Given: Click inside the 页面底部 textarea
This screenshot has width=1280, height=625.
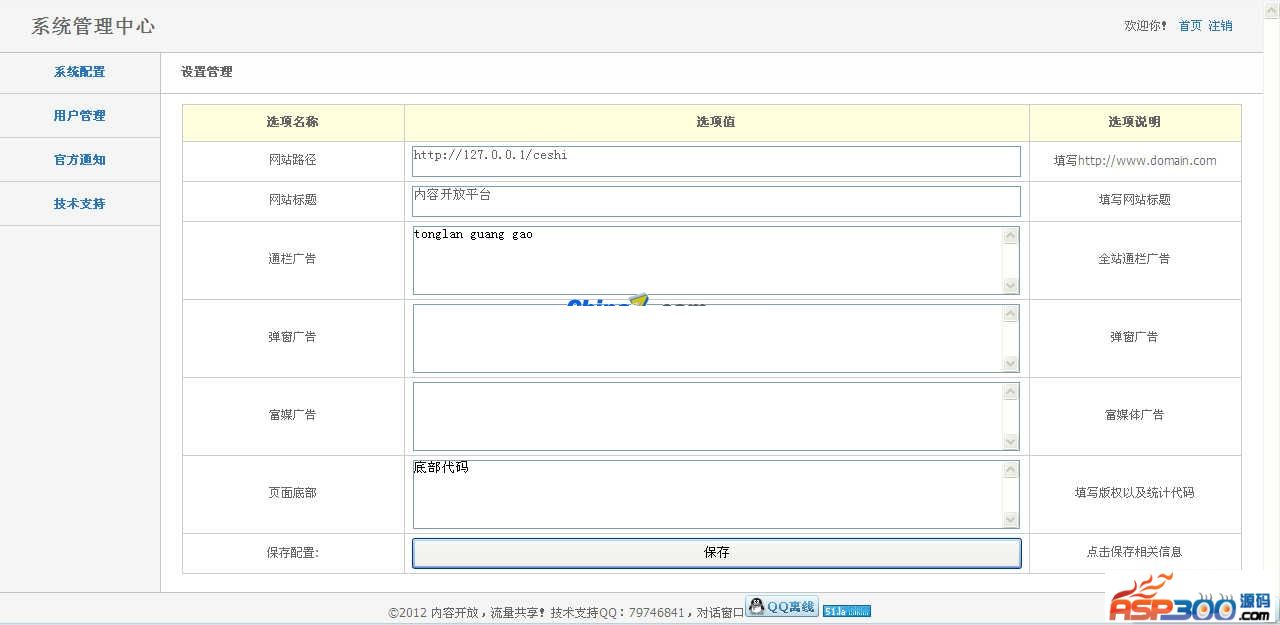Looking at the screenshot, I should click(x=707, y=494).
